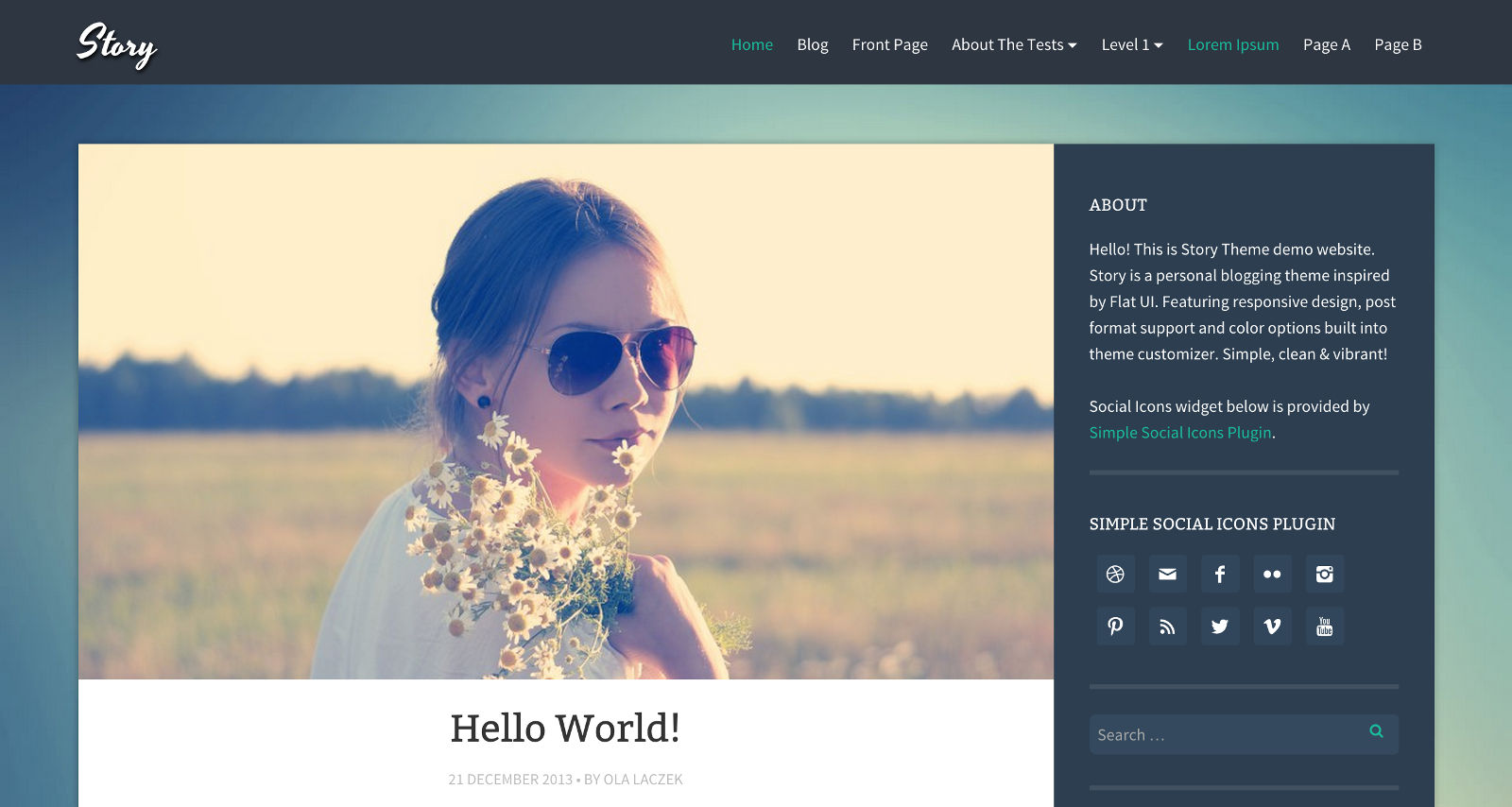Open author Ola Laczek link
This screenshot has width=1512, height=807.
[x=643, y=780]
